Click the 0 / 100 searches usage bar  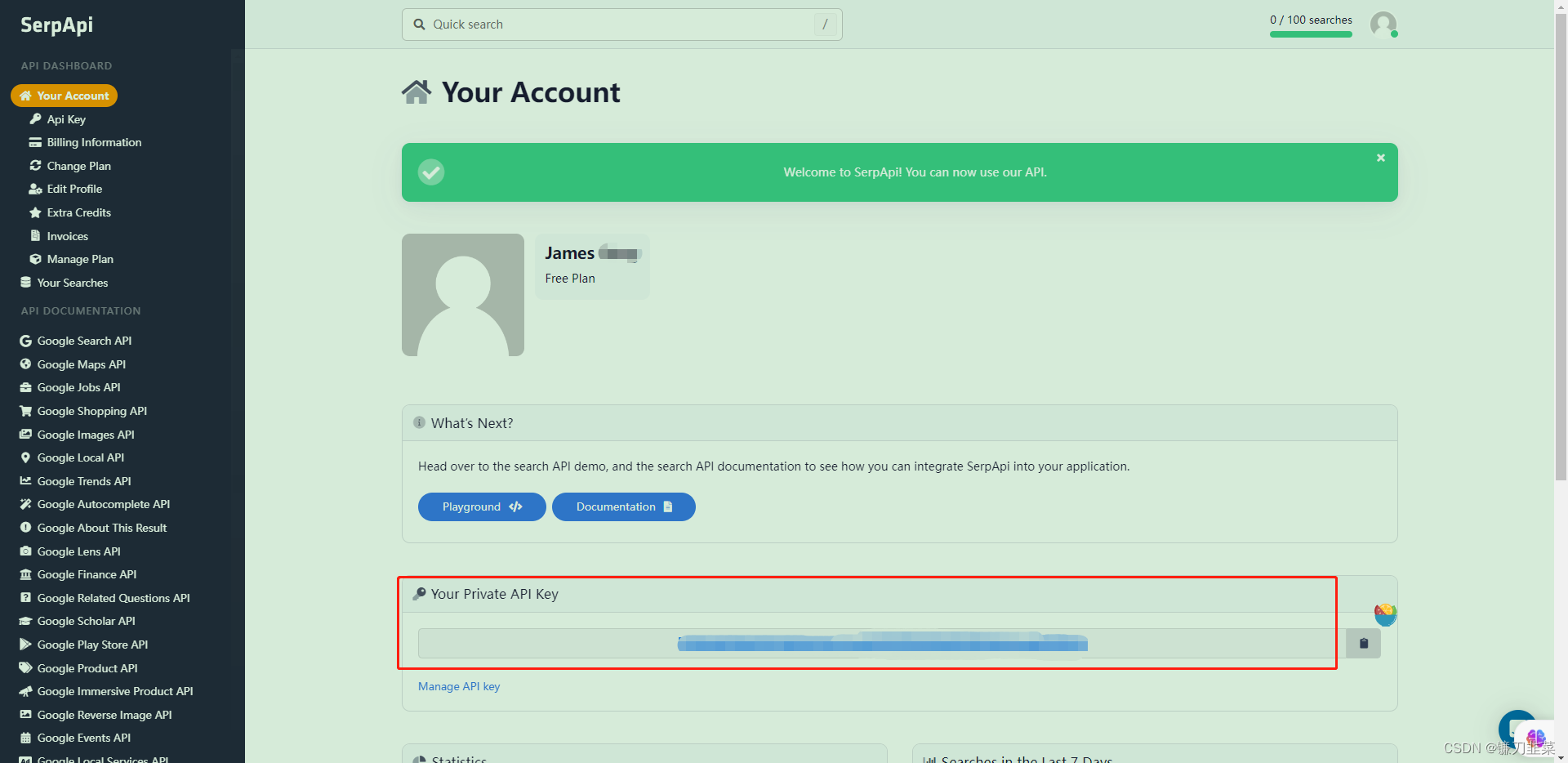pyautogui.click(x=1311, y=34)
